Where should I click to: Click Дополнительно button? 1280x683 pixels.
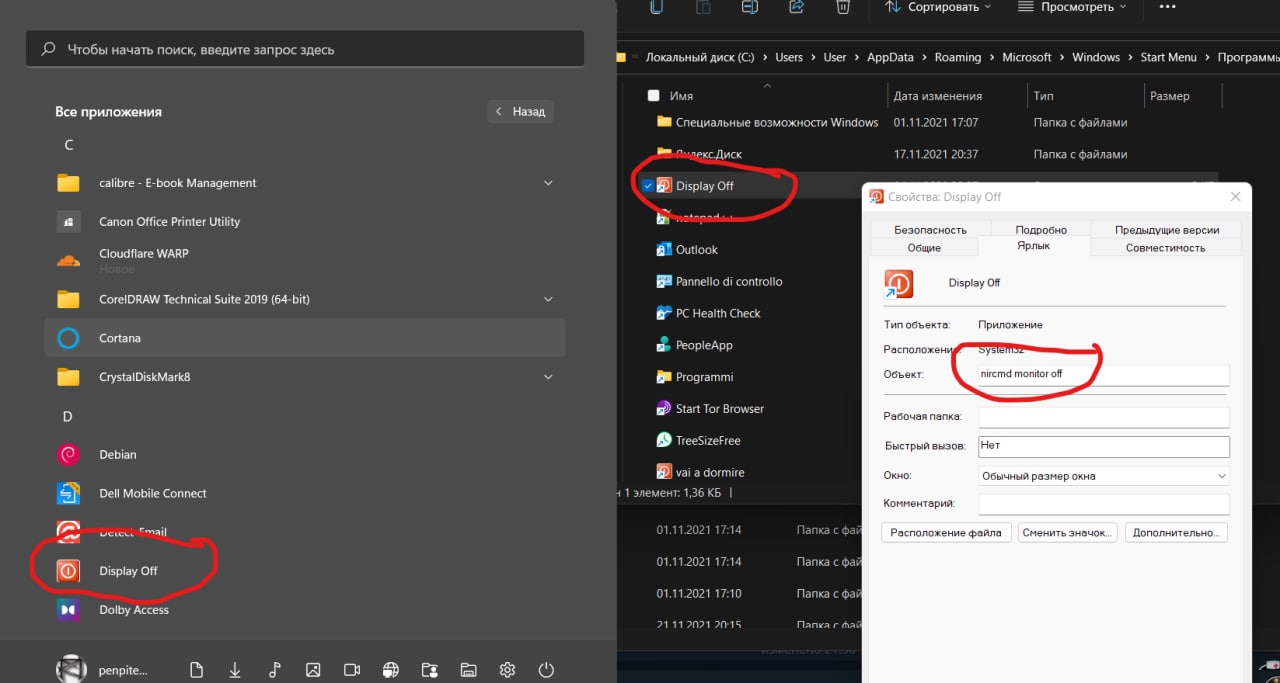1176,533
